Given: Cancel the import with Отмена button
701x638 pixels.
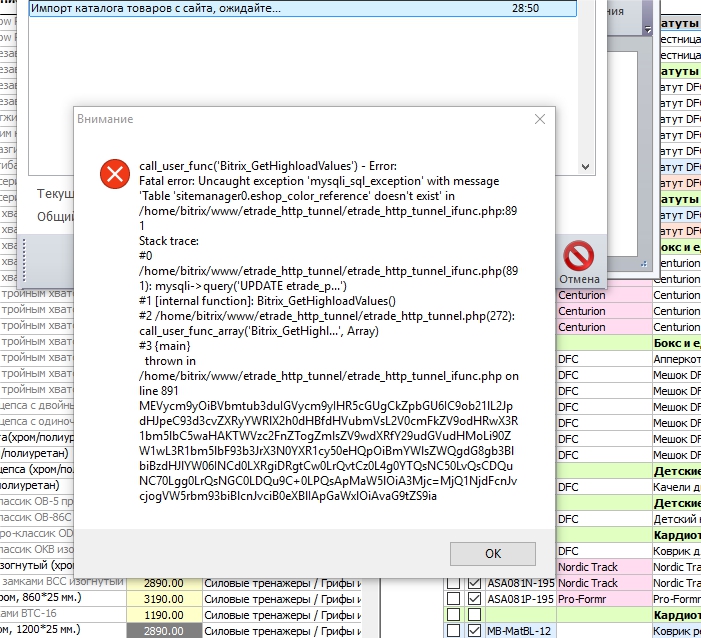Looking at the screenshot, I should point(579,263).
